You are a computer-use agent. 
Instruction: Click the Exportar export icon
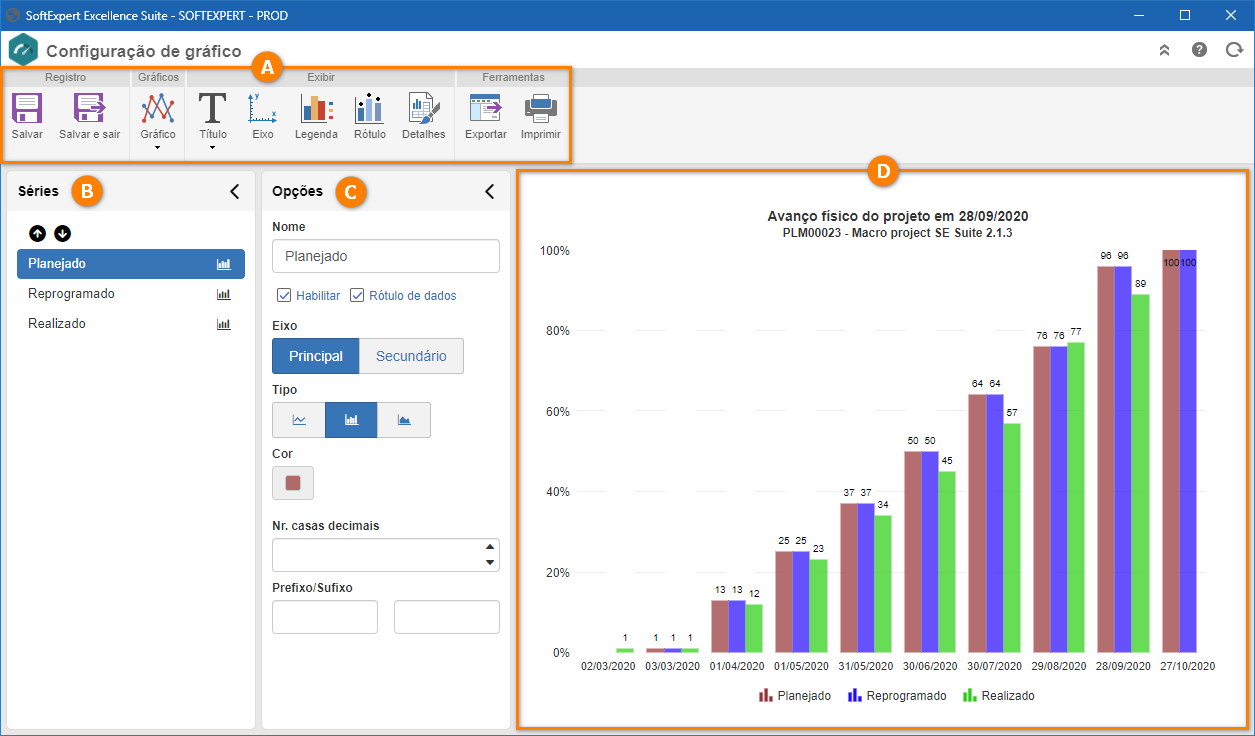click(486, 108)
